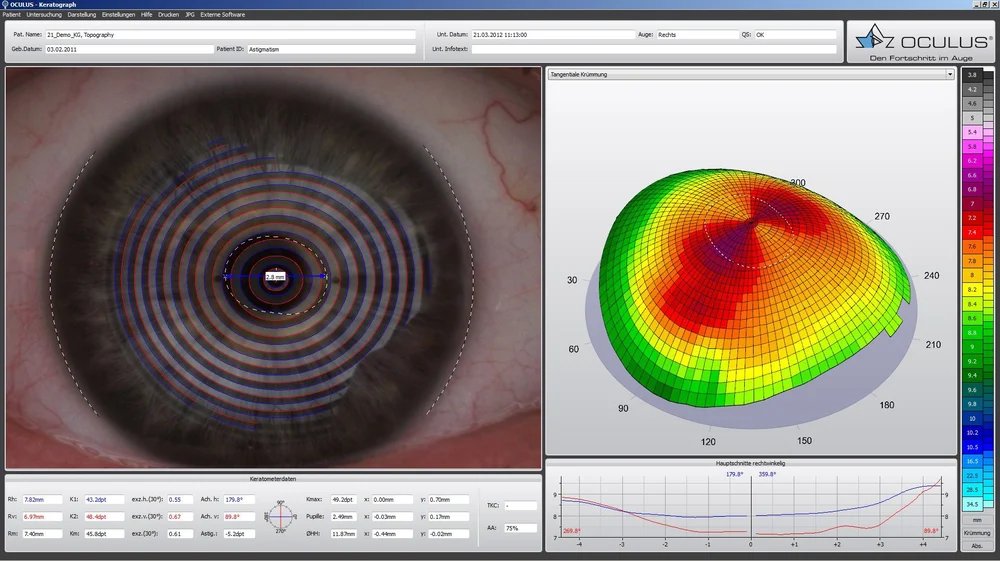
Task: Click the exz.v.(30°) value 0.67
Action: pyautogui.click(x=180, y=517)
